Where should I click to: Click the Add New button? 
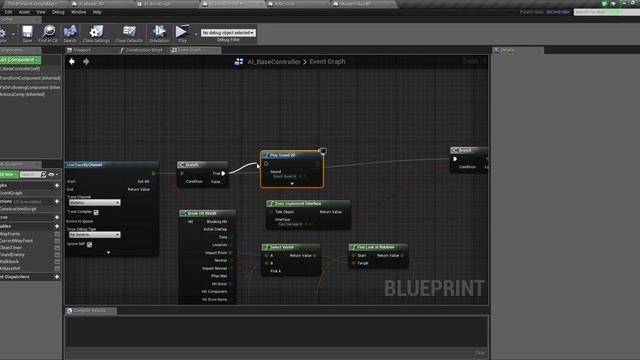[9, 175]
